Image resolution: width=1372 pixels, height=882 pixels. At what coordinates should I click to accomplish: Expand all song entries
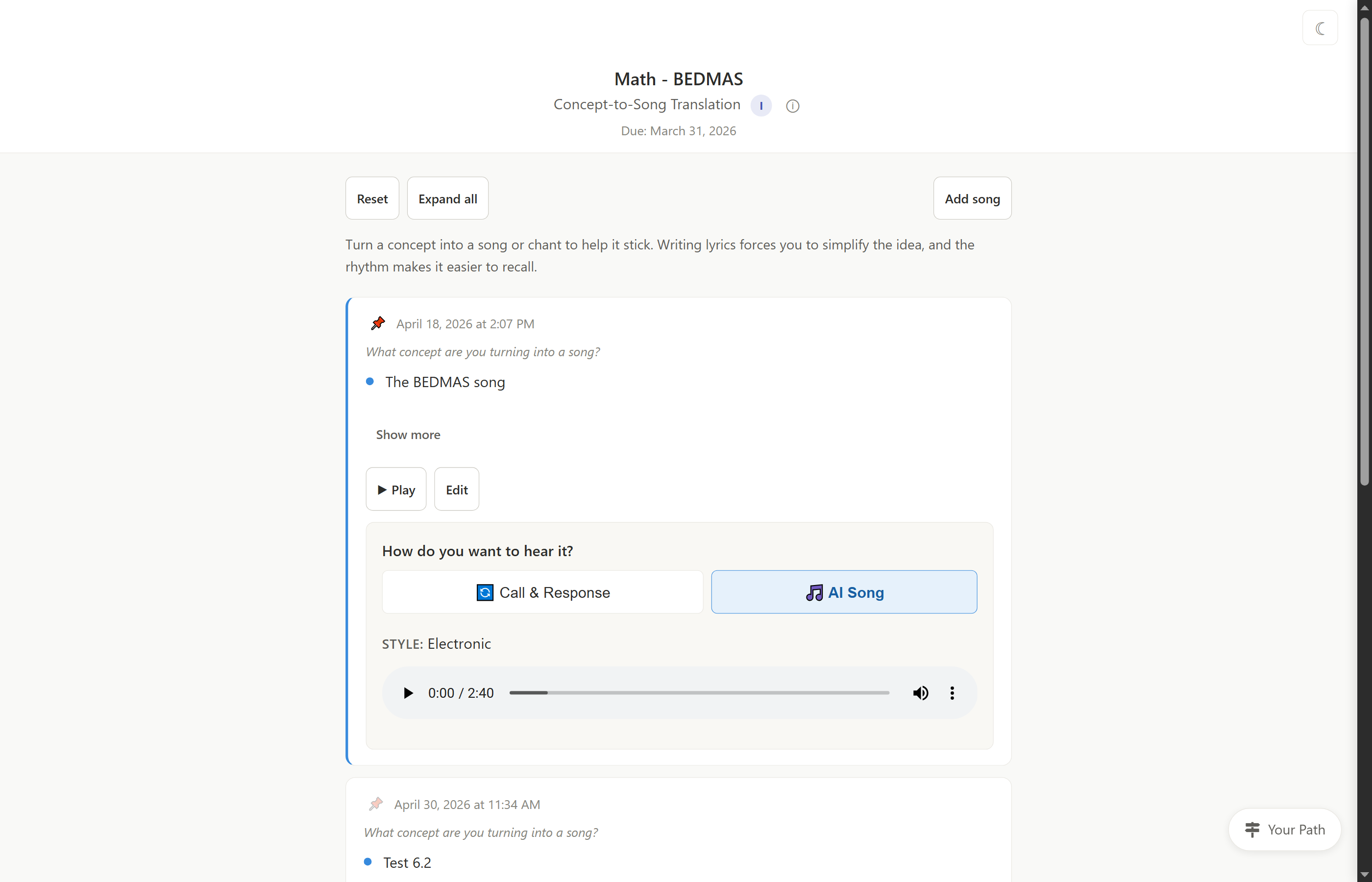[x=448, y=198]
